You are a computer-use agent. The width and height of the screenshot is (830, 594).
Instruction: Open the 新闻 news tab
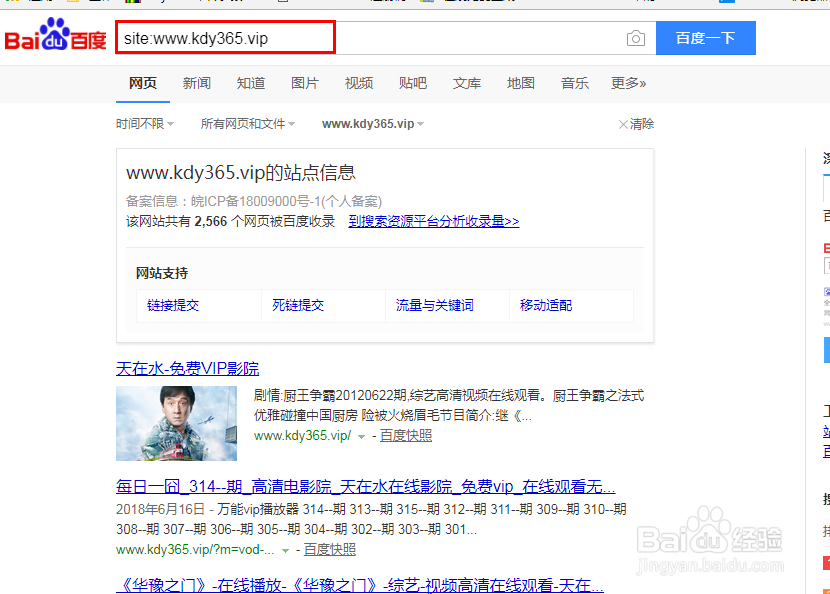196,84
